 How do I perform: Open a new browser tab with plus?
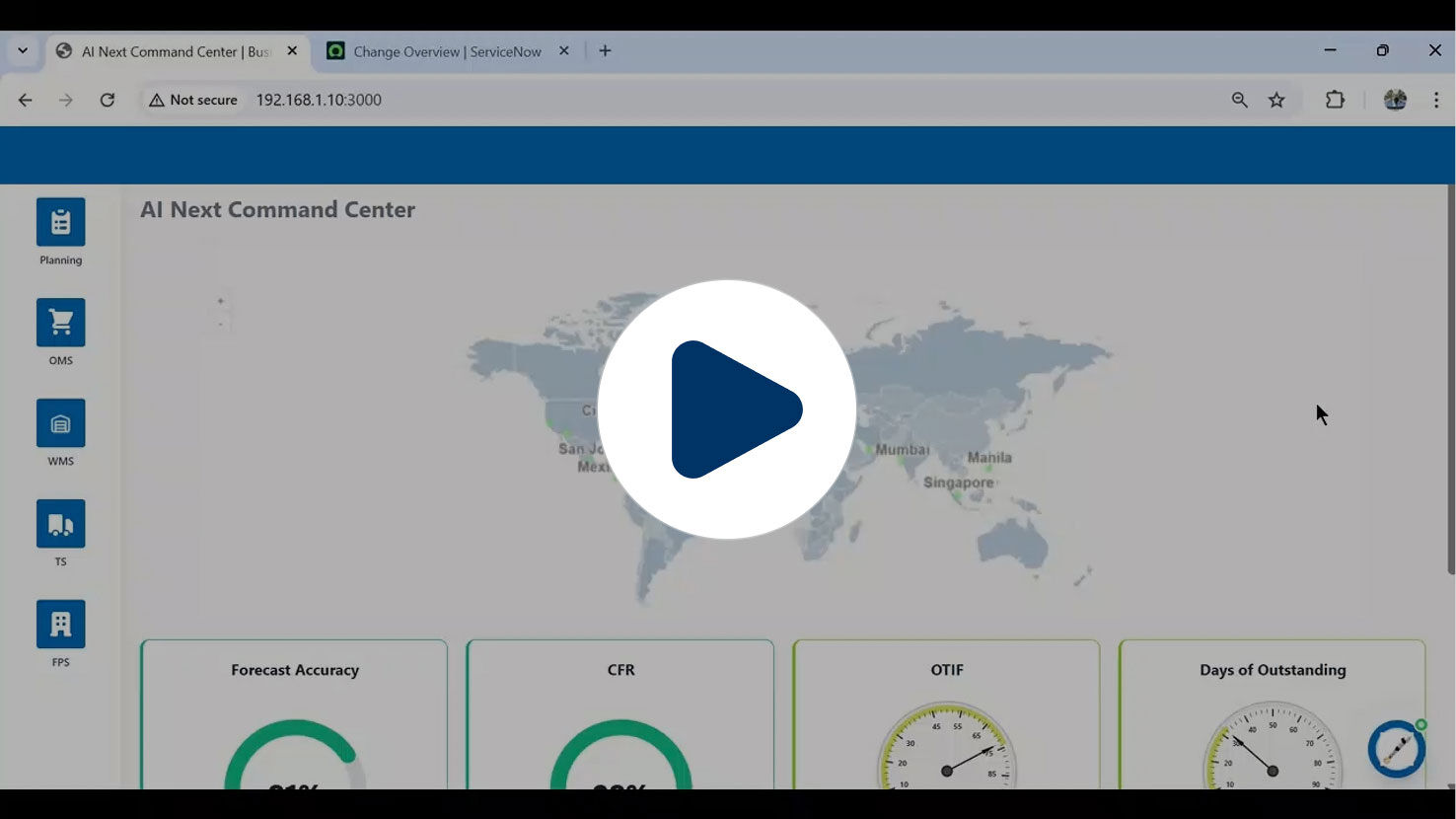[x=606, y=51]
